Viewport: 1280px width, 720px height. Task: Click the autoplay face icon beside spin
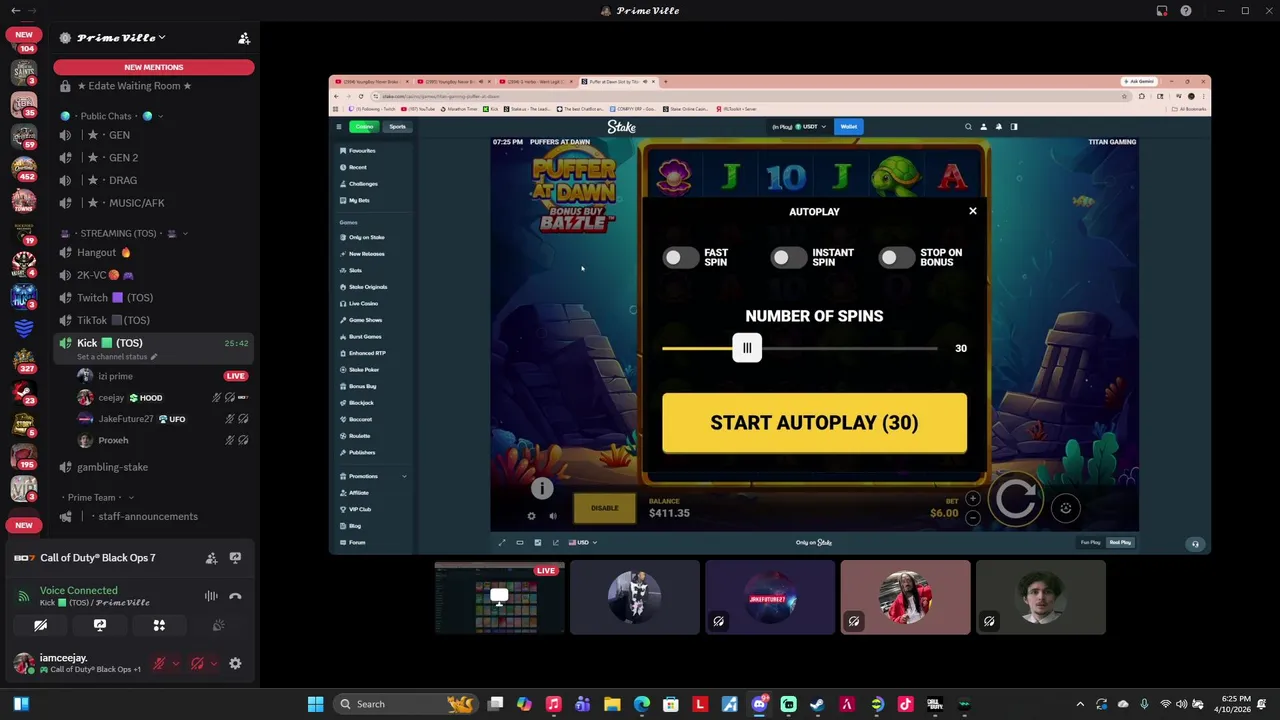pos(1066,508)
